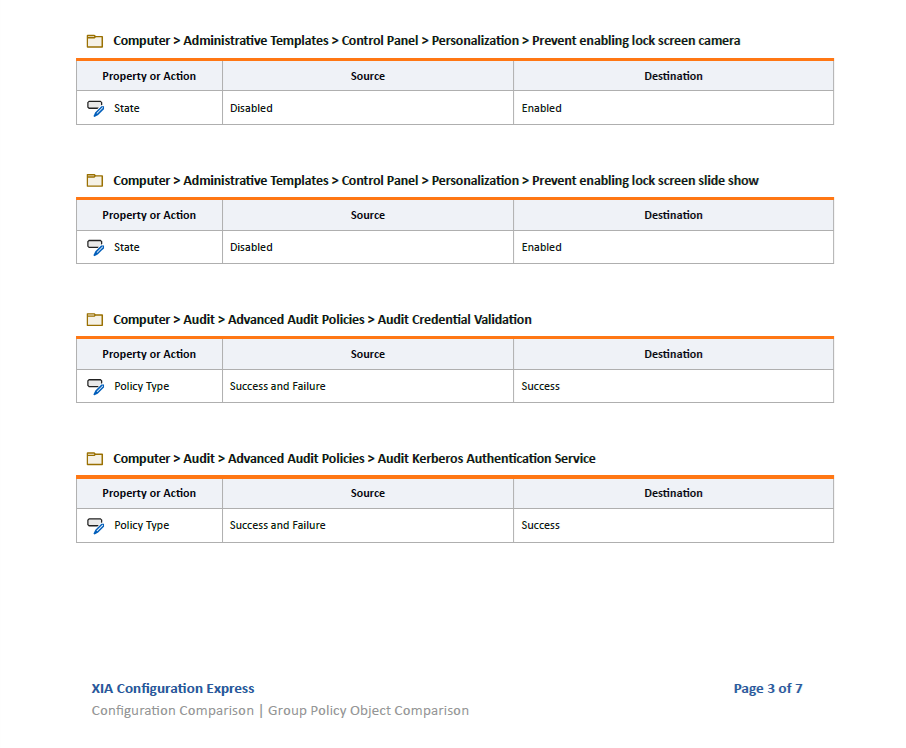The width and height of the screenshot is (906, 748).
Task: Select the 'Audit Kerberos Authentication Service' heading
Action: (354, 459)
